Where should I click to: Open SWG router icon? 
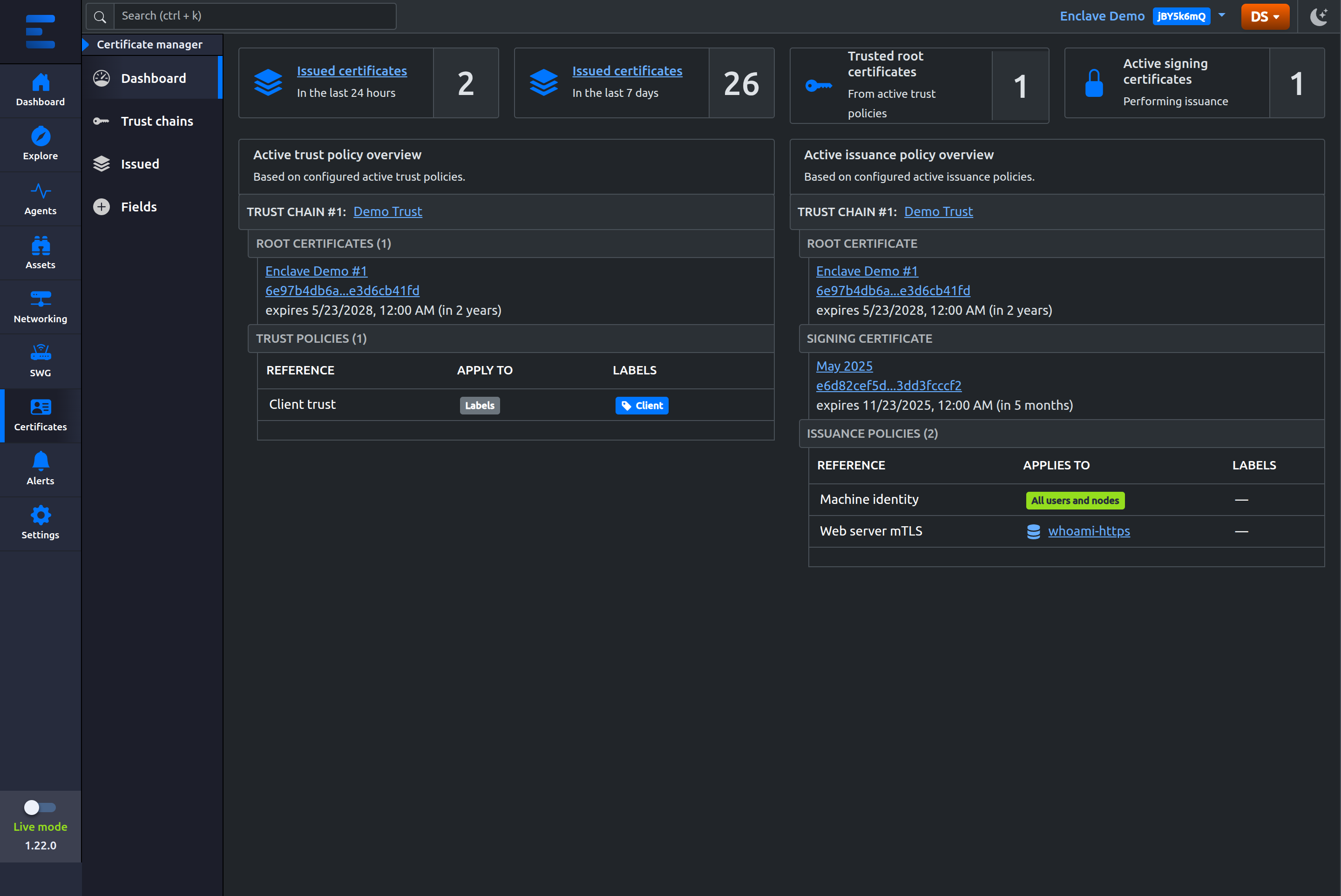click(40, 352)
